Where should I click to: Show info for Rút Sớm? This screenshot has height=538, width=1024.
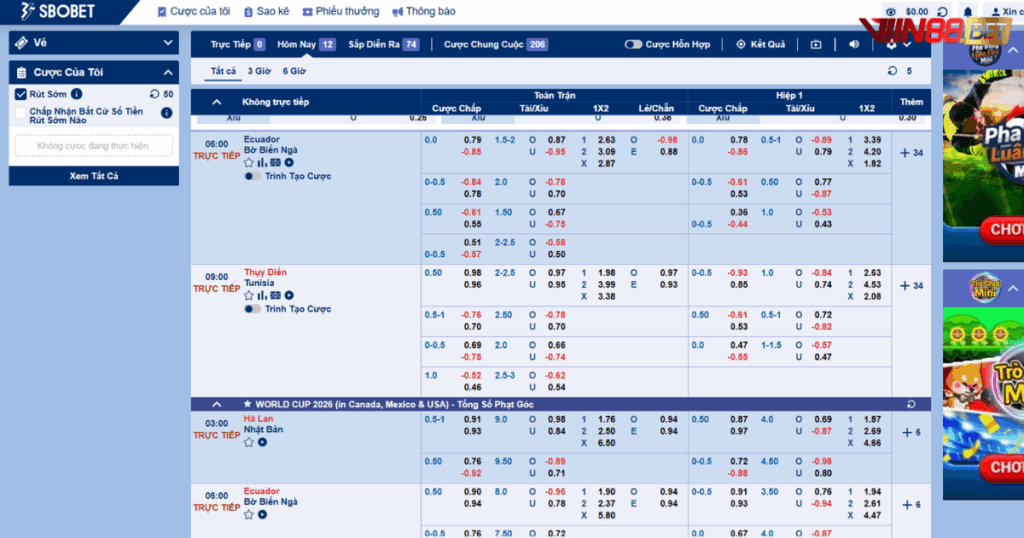pos(76,94)
